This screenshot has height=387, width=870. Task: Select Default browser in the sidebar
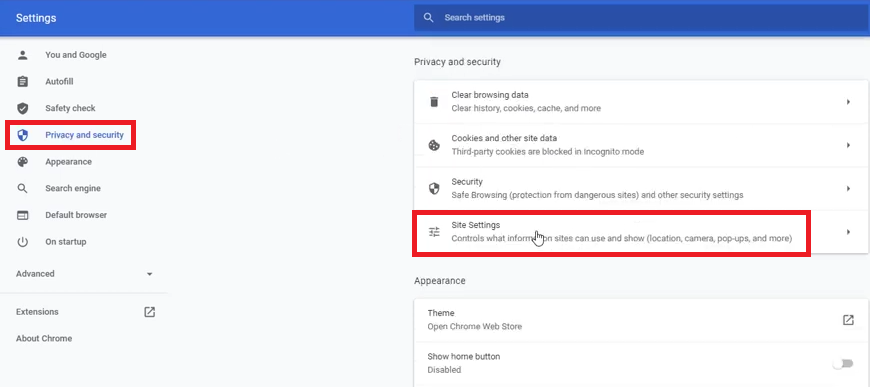[76, 215]
